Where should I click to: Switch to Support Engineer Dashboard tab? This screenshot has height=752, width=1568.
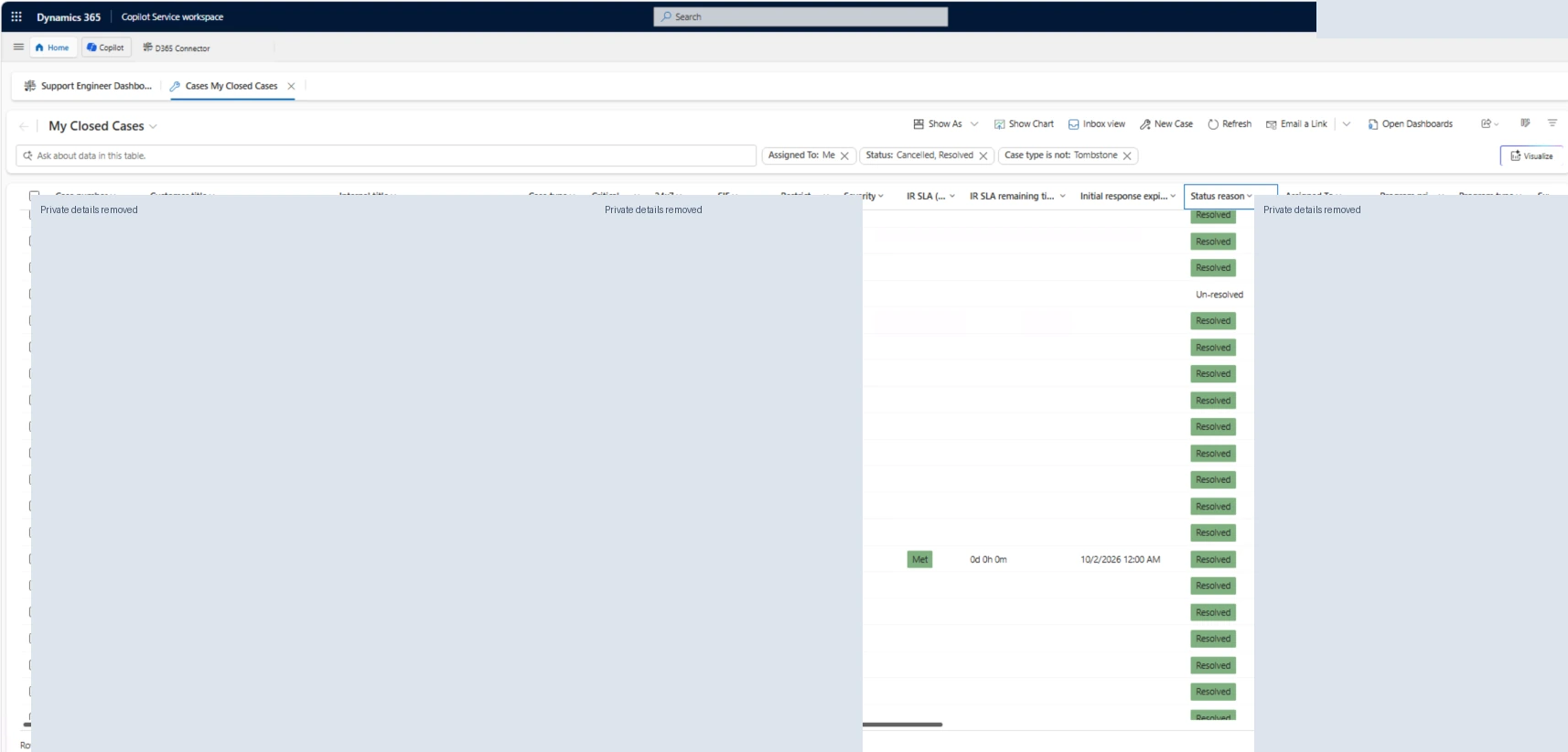click(88, 86)
